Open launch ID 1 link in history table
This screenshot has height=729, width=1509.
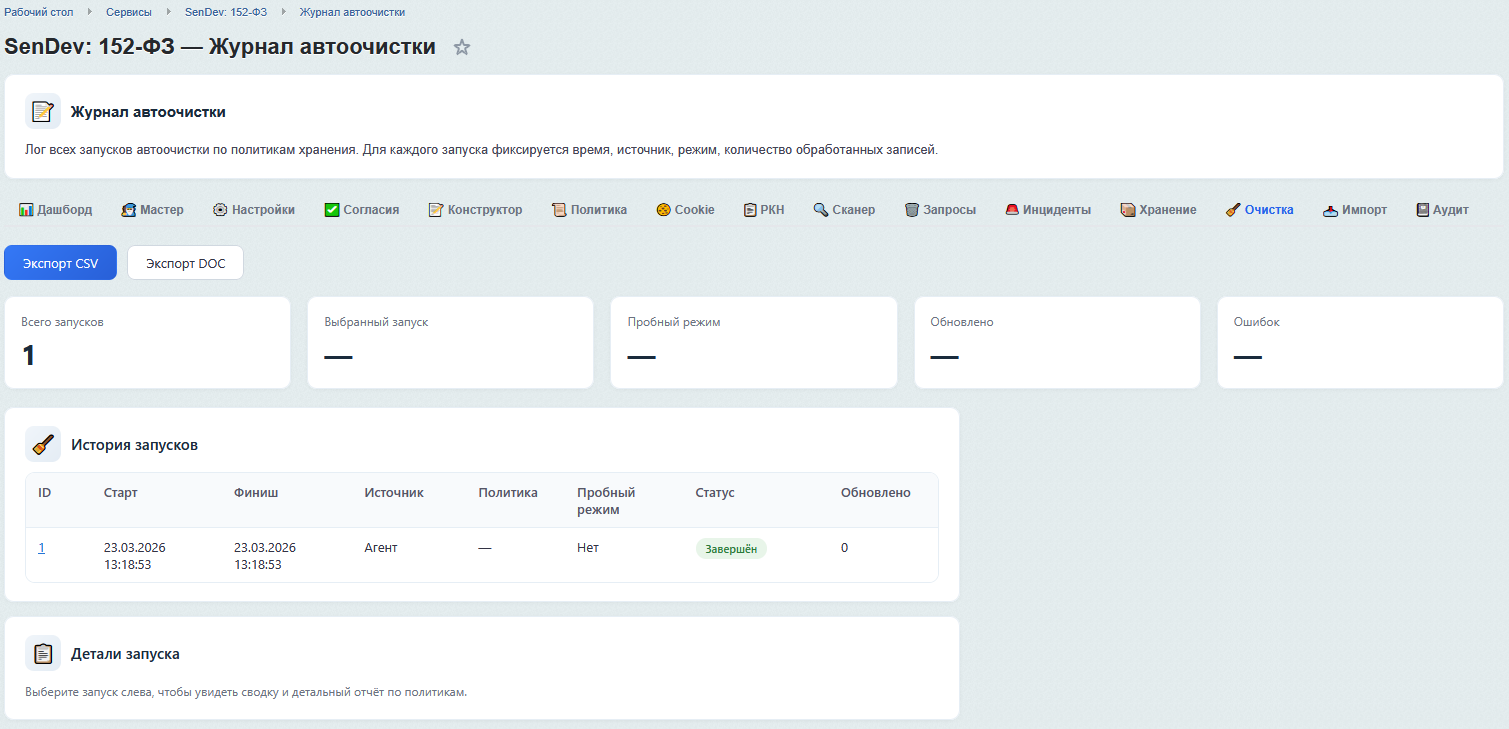click(x=42, y=548)
